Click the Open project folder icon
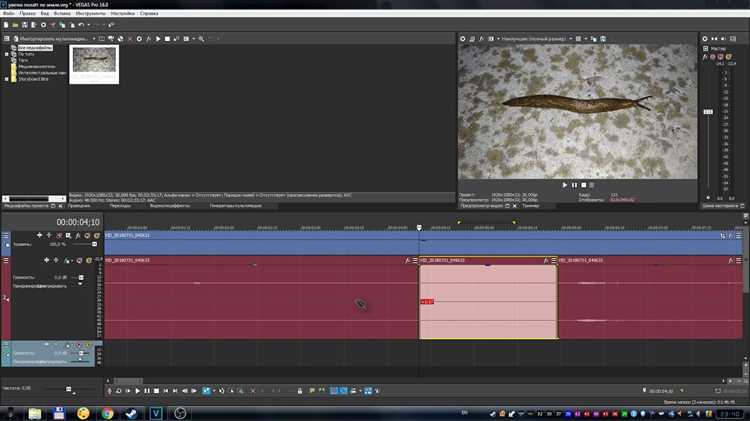750x421 pixels. coord(15,25)
